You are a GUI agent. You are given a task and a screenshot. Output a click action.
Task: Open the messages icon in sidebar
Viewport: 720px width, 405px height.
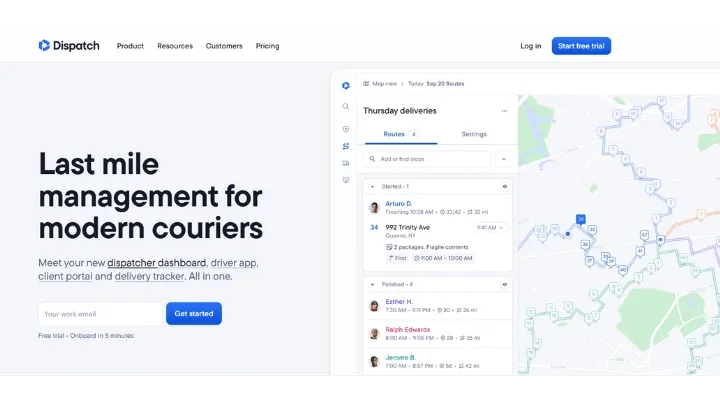346,180
